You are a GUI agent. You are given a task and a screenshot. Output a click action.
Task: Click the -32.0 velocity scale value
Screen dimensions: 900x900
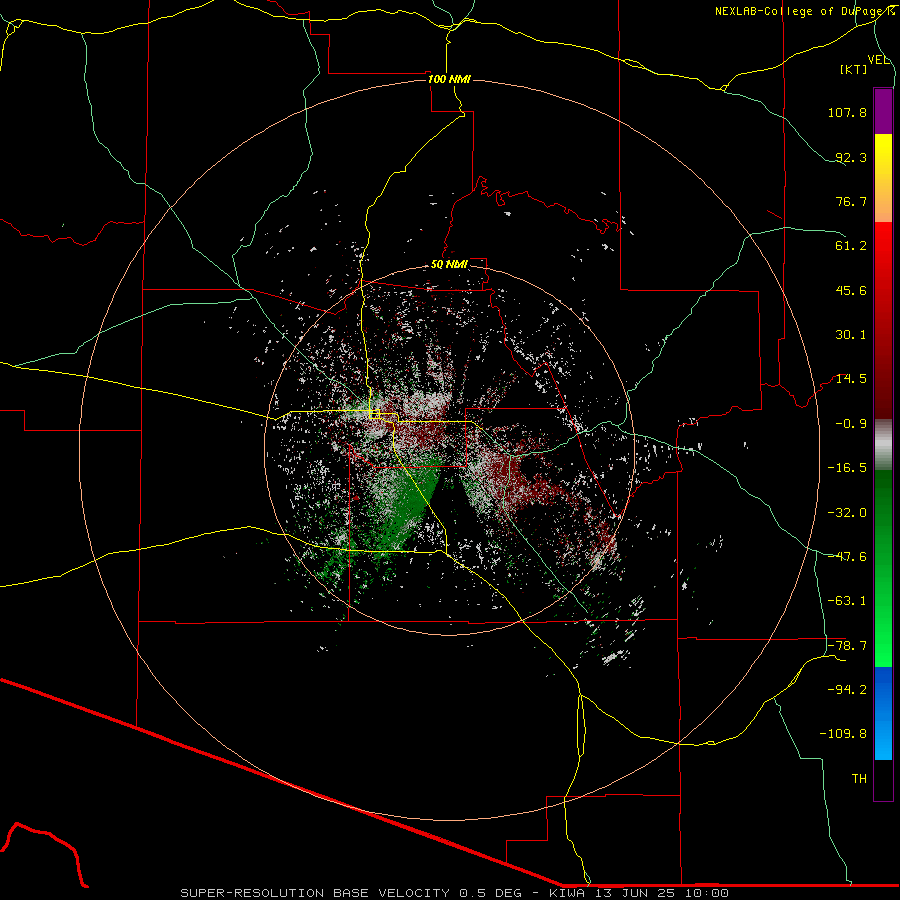(x=847, y=513)
